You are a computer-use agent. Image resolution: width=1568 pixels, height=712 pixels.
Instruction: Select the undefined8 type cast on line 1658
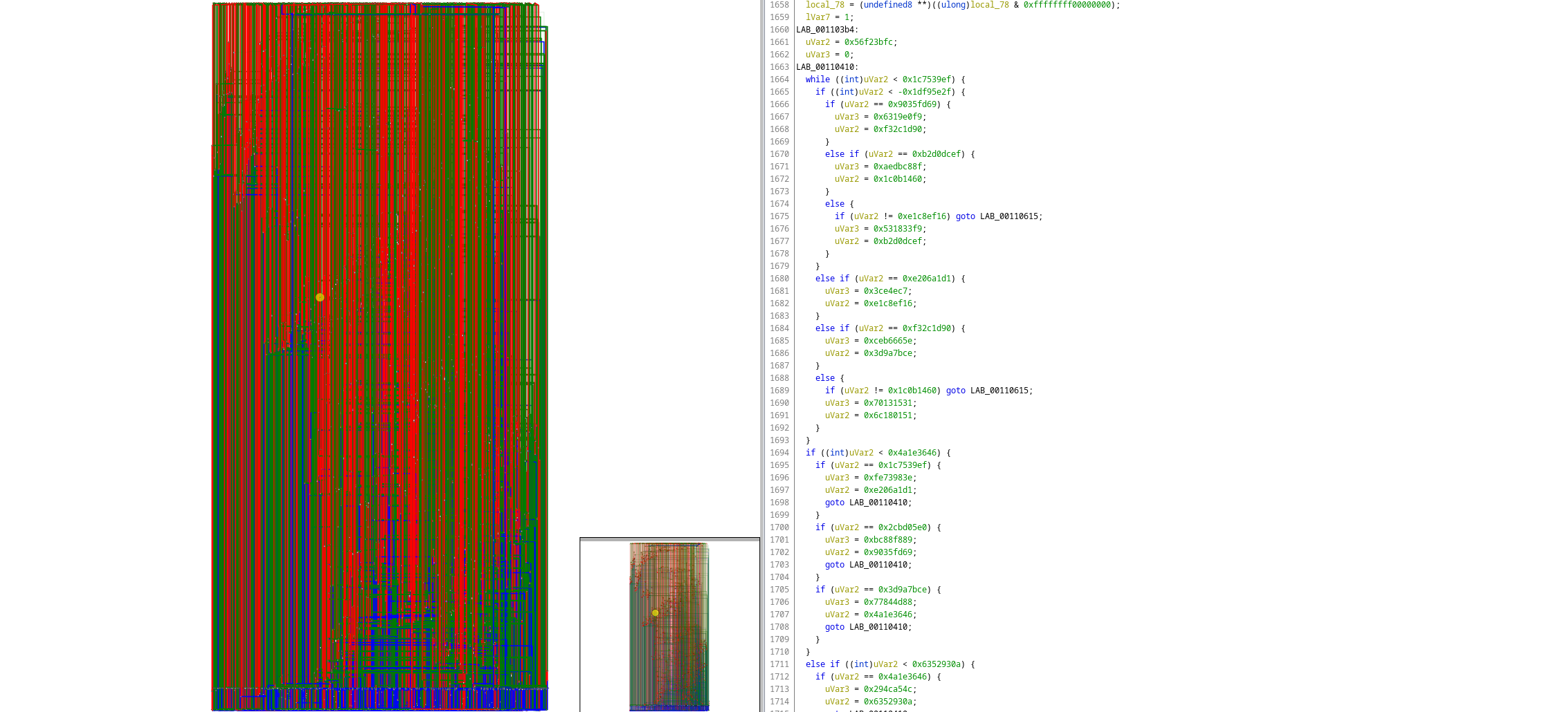(887, 5)
